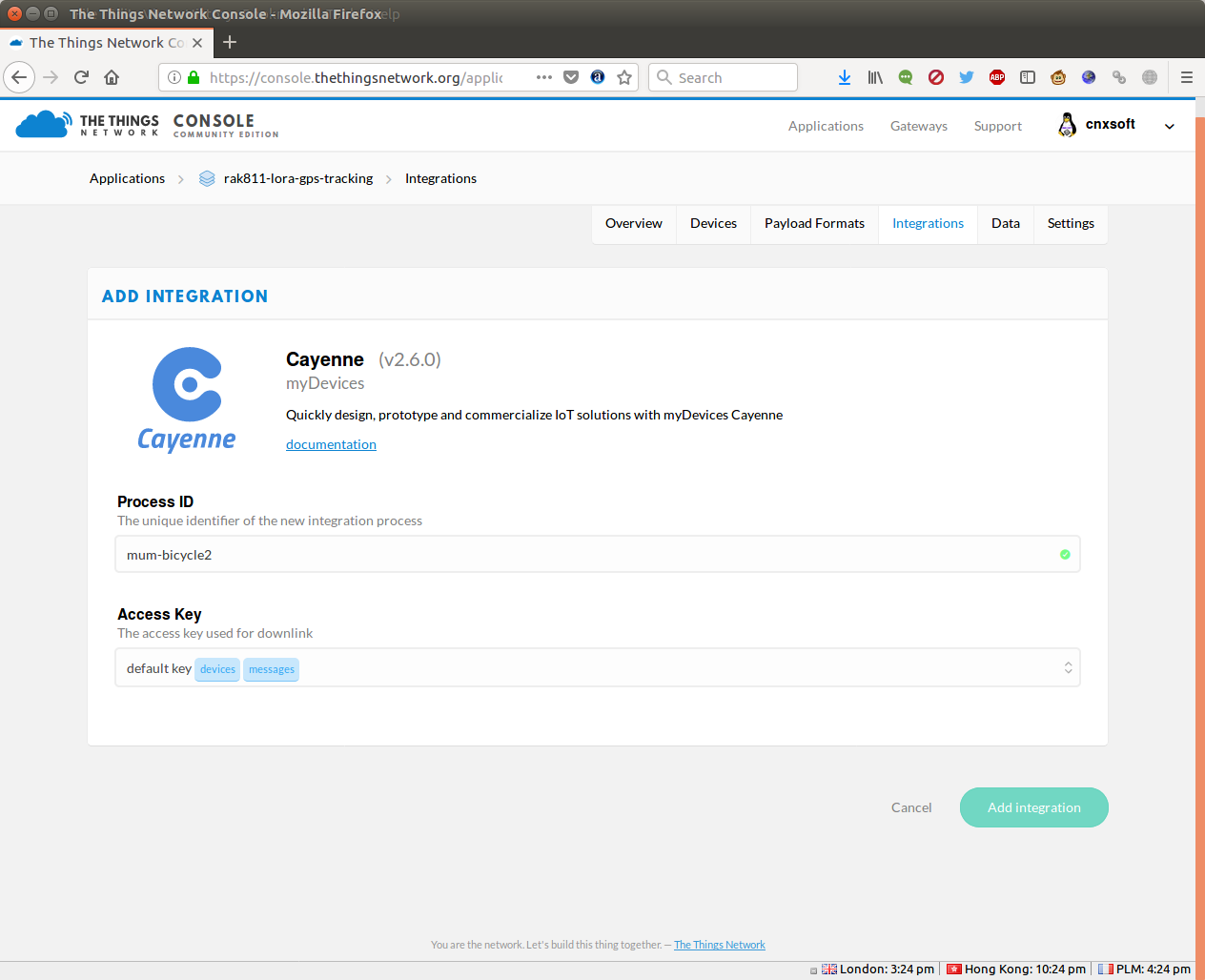Screen dimensions: 1205x980
Task: Click the Amazon 'a' toolbar icon
Action: [598, 77]
